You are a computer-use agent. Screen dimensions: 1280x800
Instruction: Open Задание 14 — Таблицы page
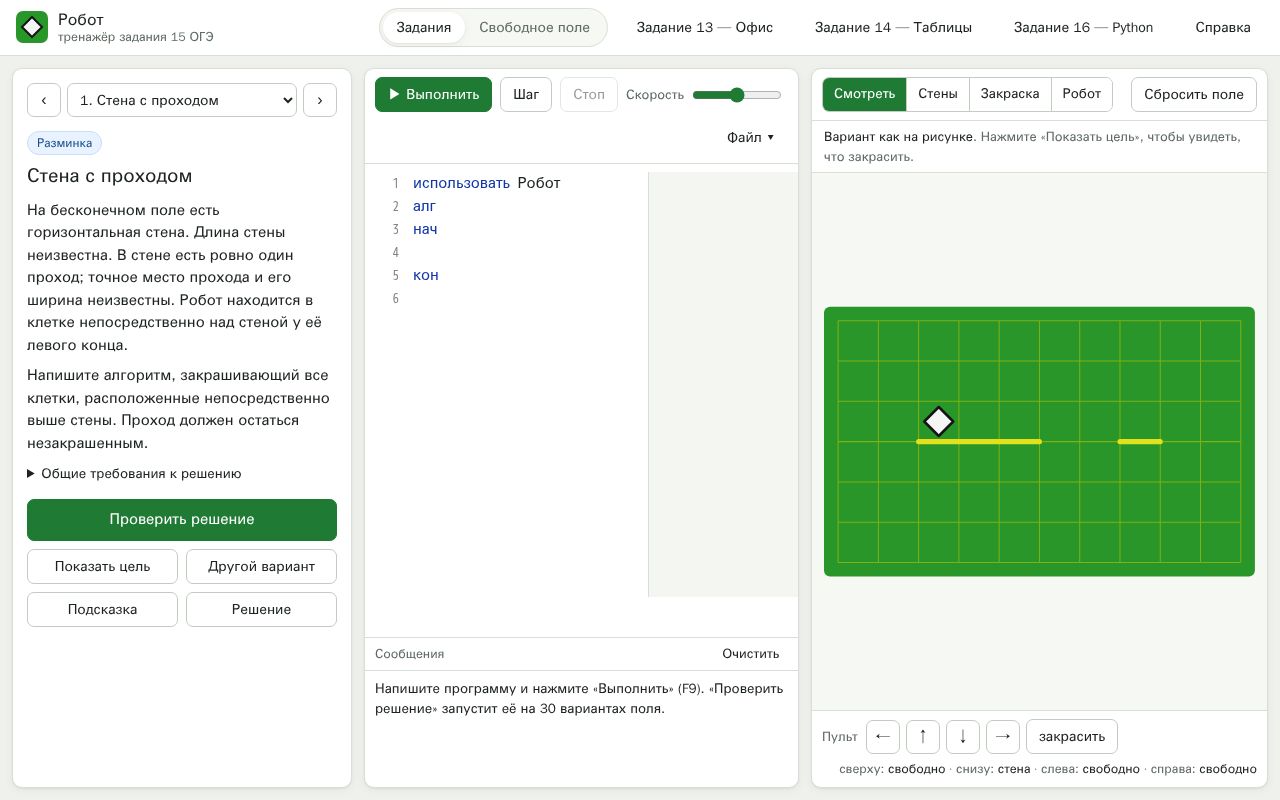(893, 27)
